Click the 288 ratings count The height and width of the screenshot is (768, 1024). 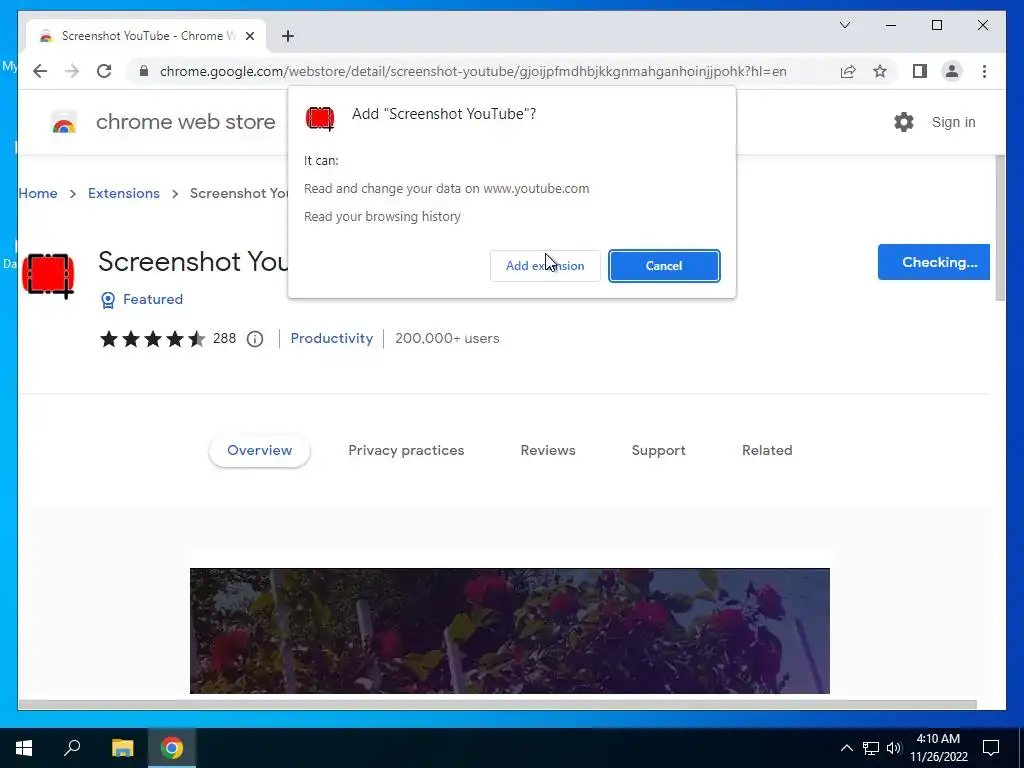[225, 338]
